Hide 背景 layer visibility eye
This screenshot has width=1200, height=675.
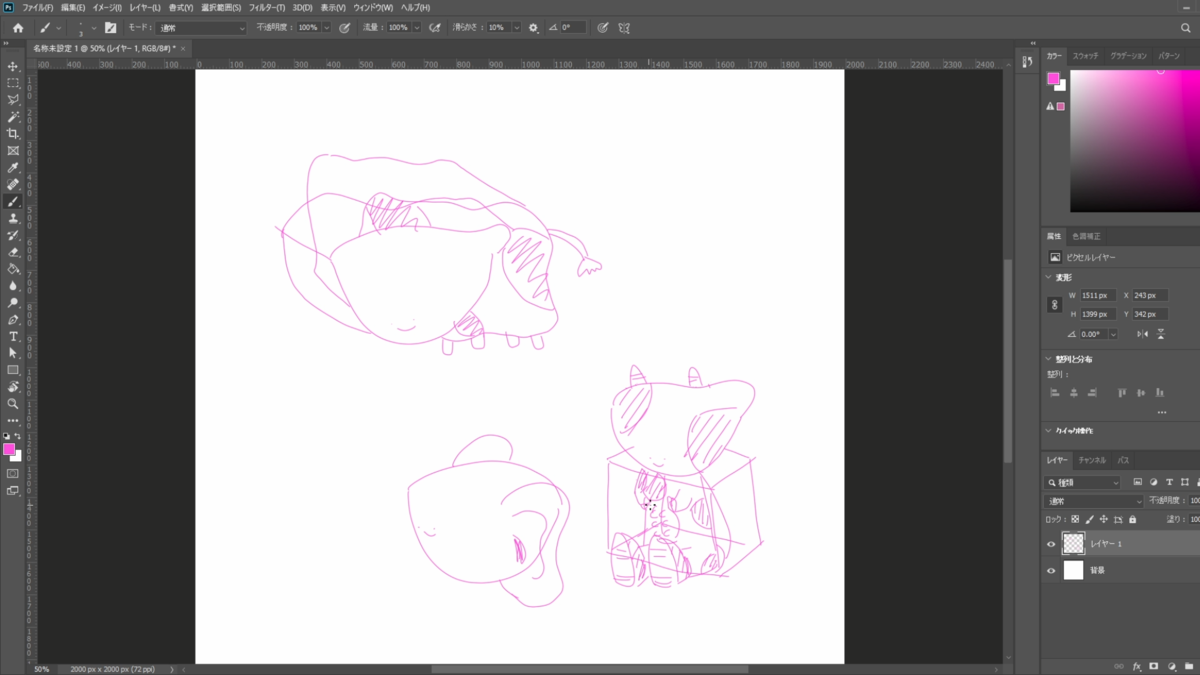pos(1051,571)
